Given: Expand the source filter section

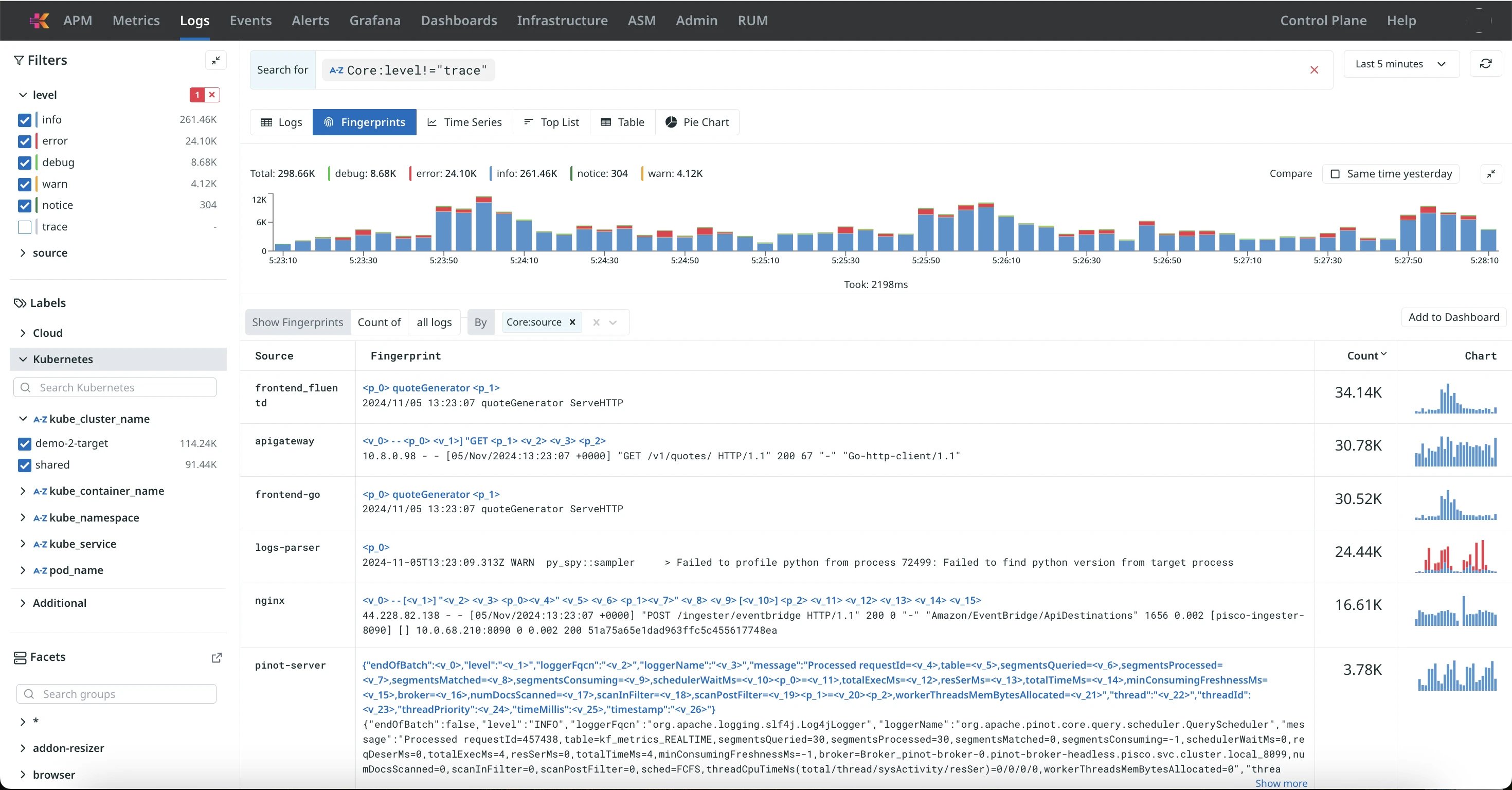Looking at the screenshot, I should (23, 253).
